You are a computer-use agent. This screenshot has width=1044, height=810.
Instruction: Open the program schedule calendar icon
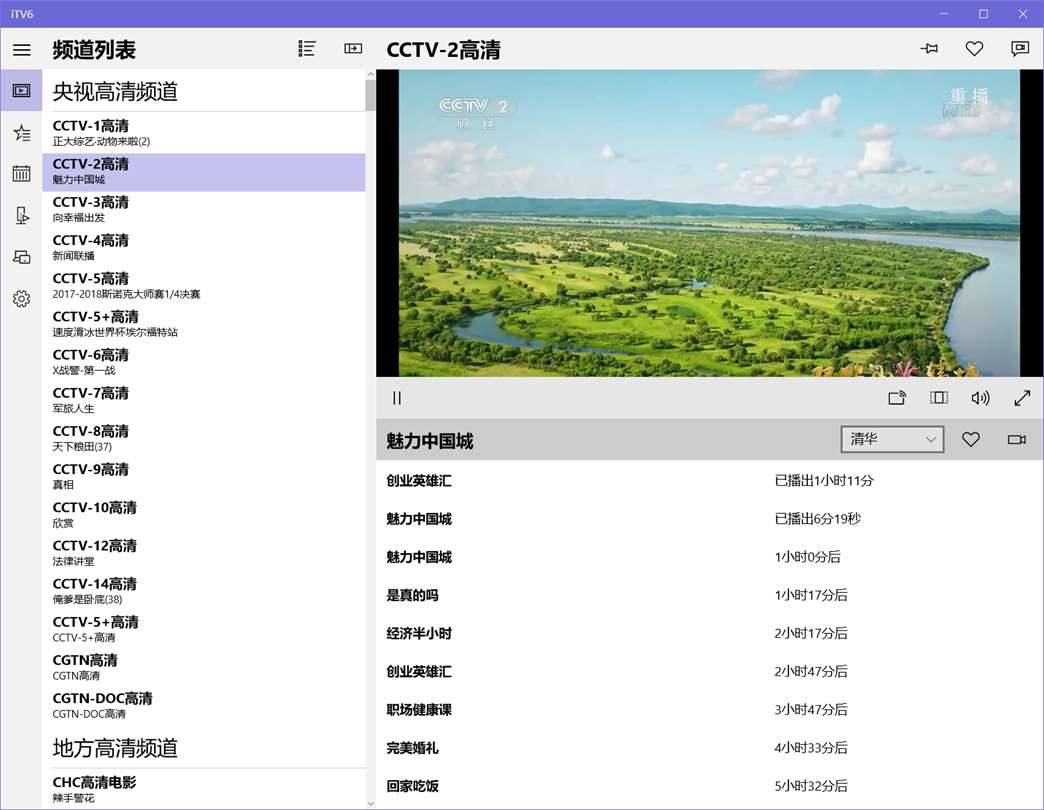[x=21, y=174]
